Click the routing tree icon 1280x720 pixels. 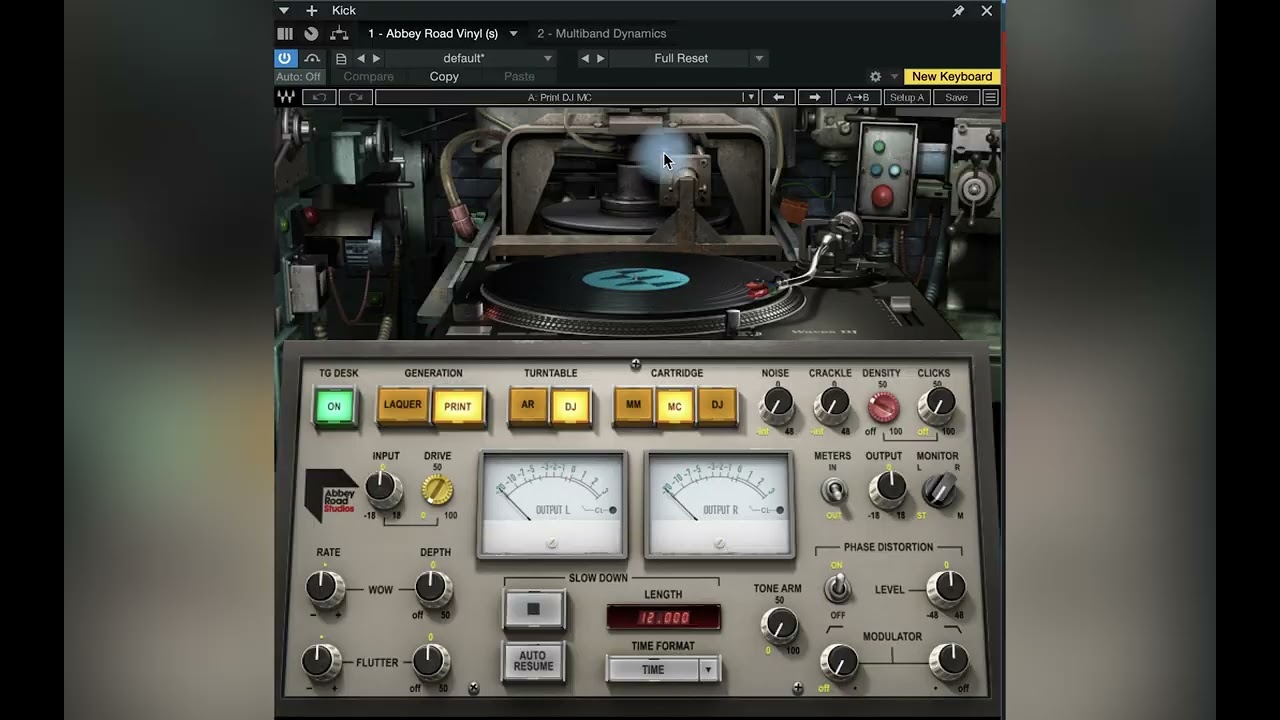point(339,33)
